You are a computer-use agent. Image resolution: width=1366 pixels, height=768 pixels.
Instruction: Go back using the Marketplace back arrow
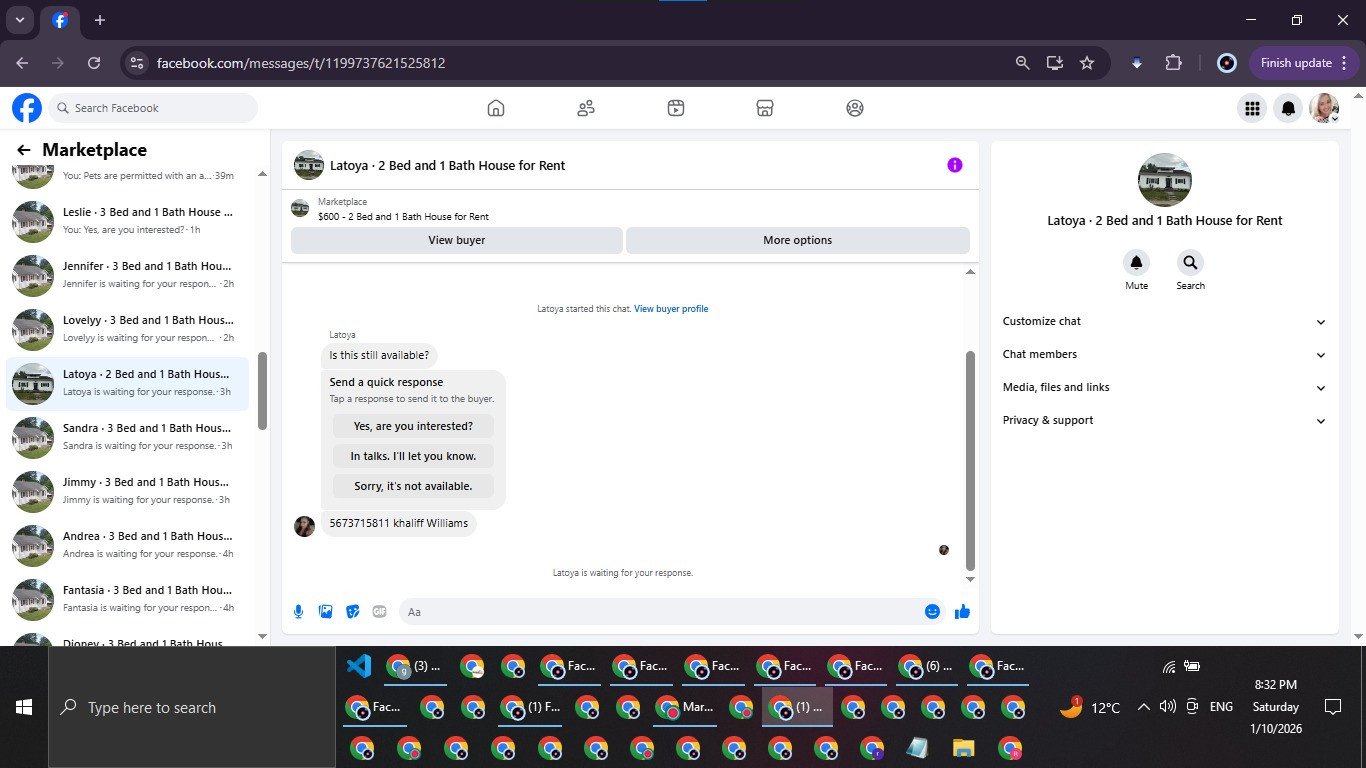coord(23,150)
